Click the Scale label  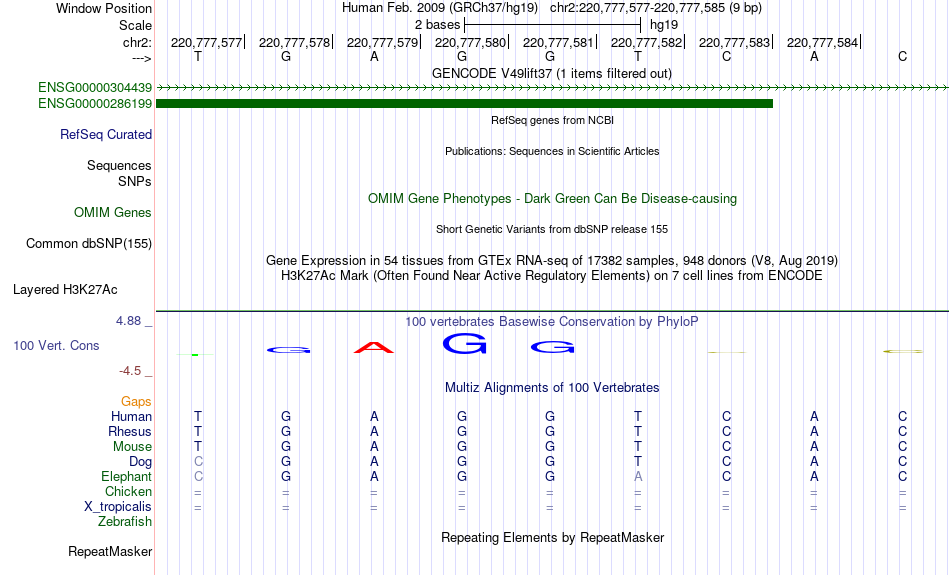click(x=135, y=25)
